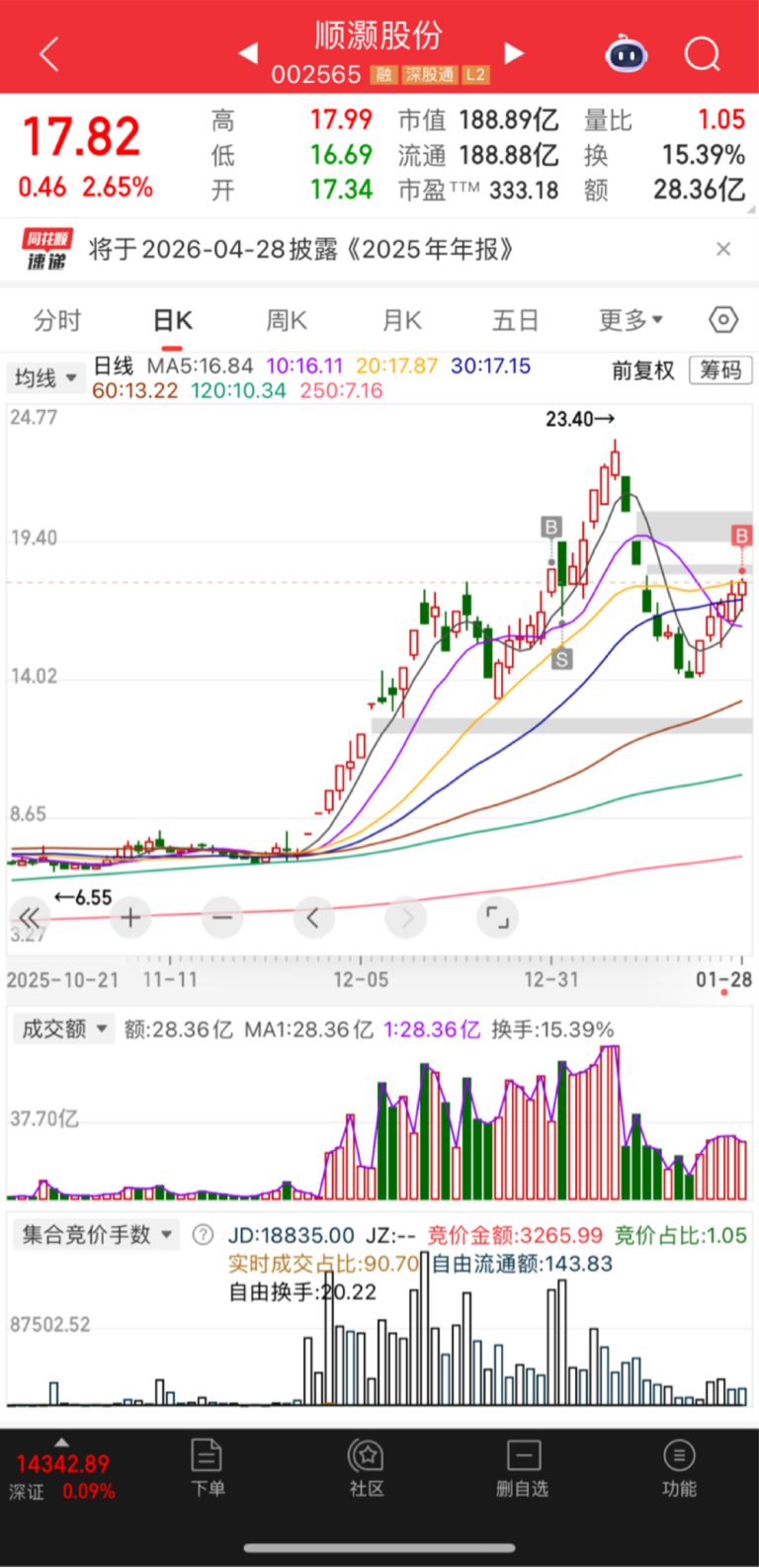This screenshot has height=1568, width=759.
Task: Open the 集合竞价手数 indicator dropdown
Action: [x=96, y=1235]
